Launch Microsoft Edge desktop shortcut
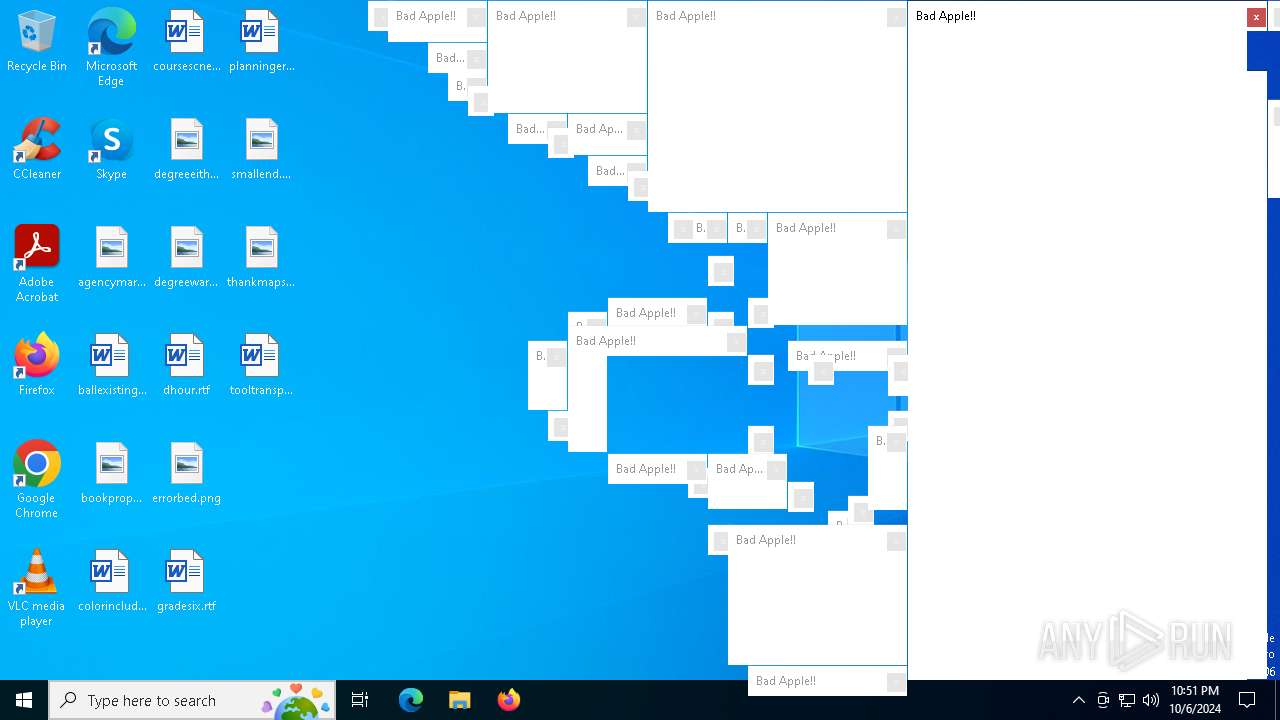This screenshot has height=720, width=1280. pyautogui.click(x=111, y=48)
